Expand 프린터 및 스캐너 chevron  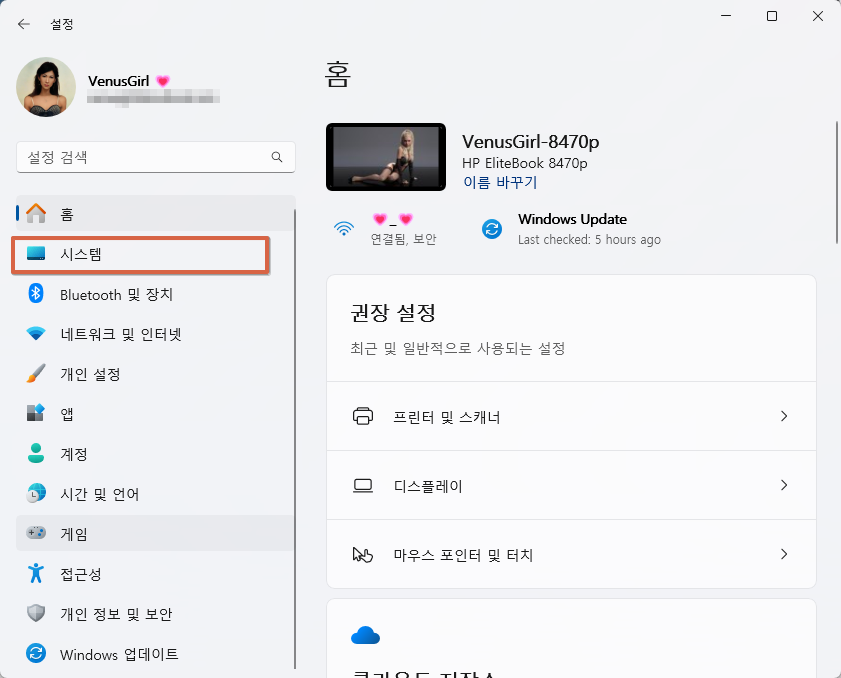pyautogui.click(x=784, y=416)
